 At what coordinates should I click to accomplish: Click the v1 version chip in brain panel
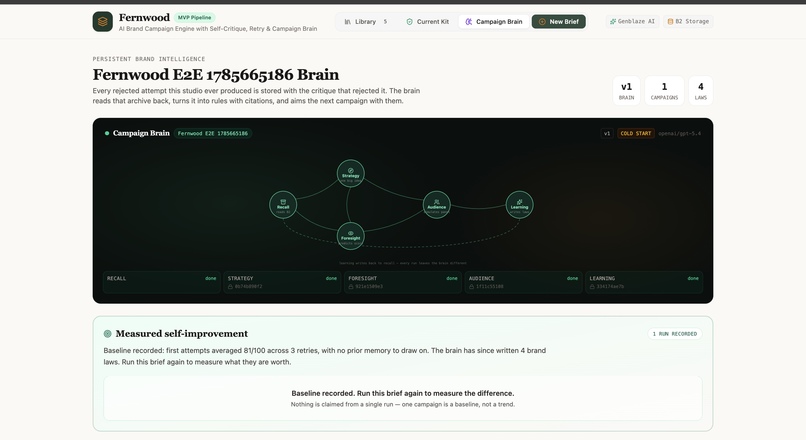(607, 133)
